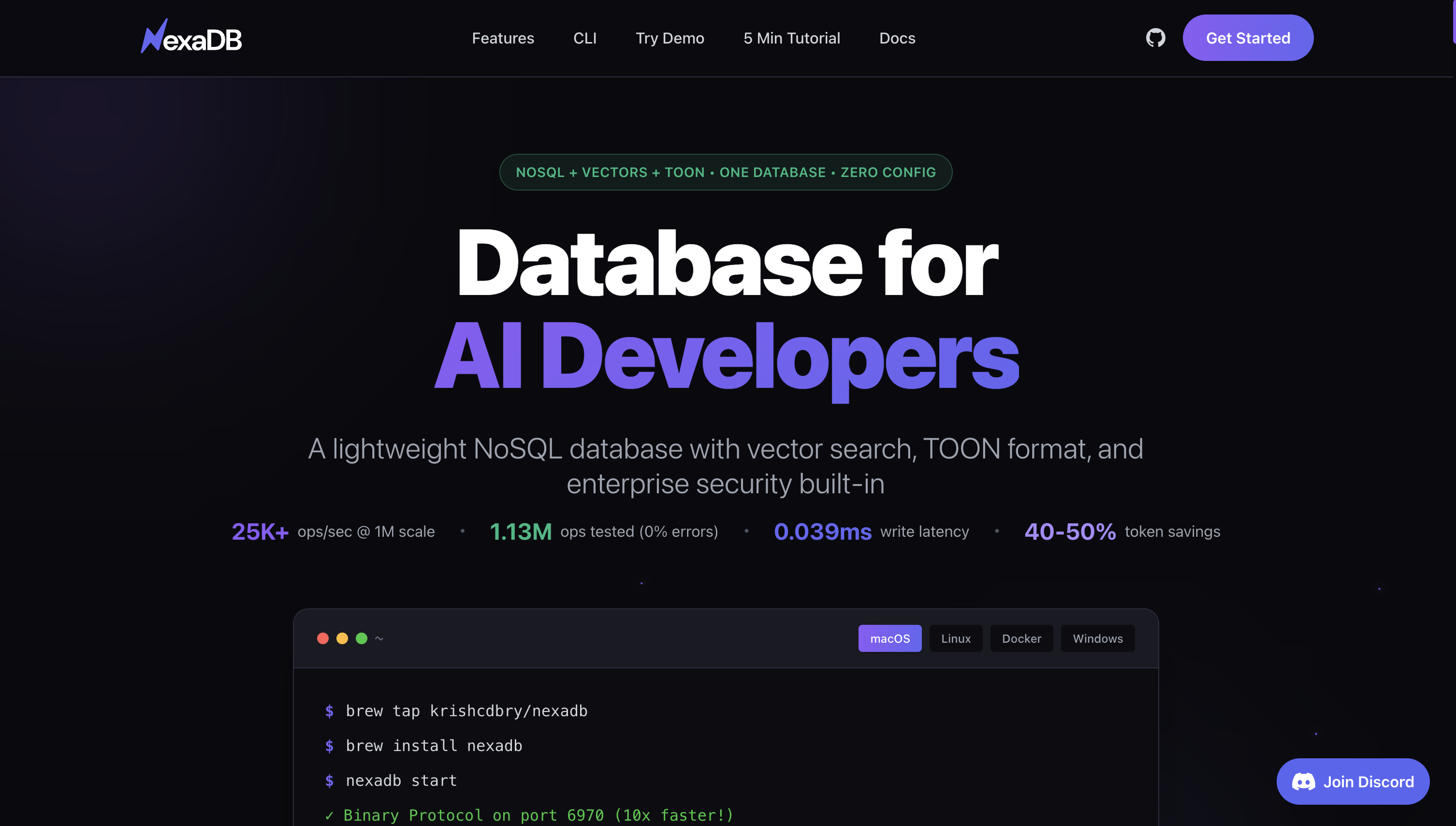Click the yellow traffic-light dot in terminal
This screenshot has width=1456, height=826.
(342, 638)
